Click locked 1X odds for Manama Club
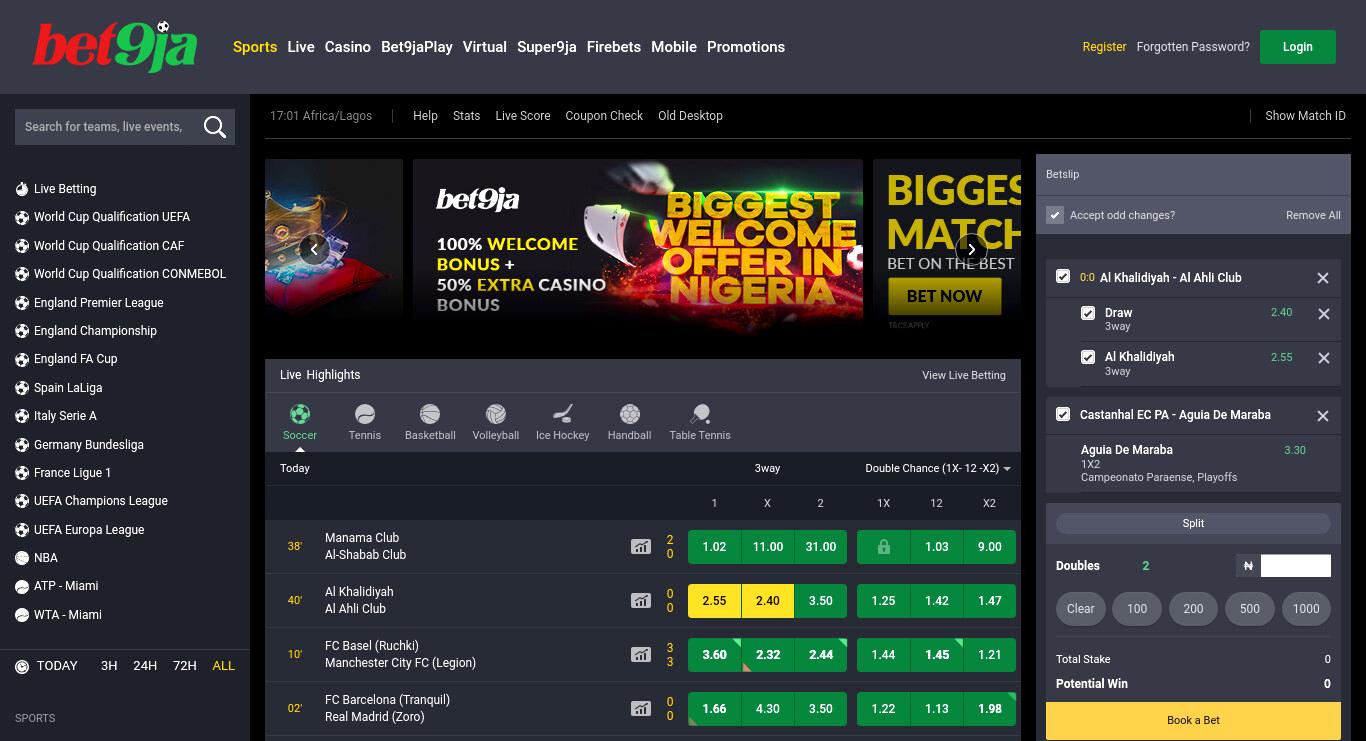The image size is (1366, 741). click(883, 547)
